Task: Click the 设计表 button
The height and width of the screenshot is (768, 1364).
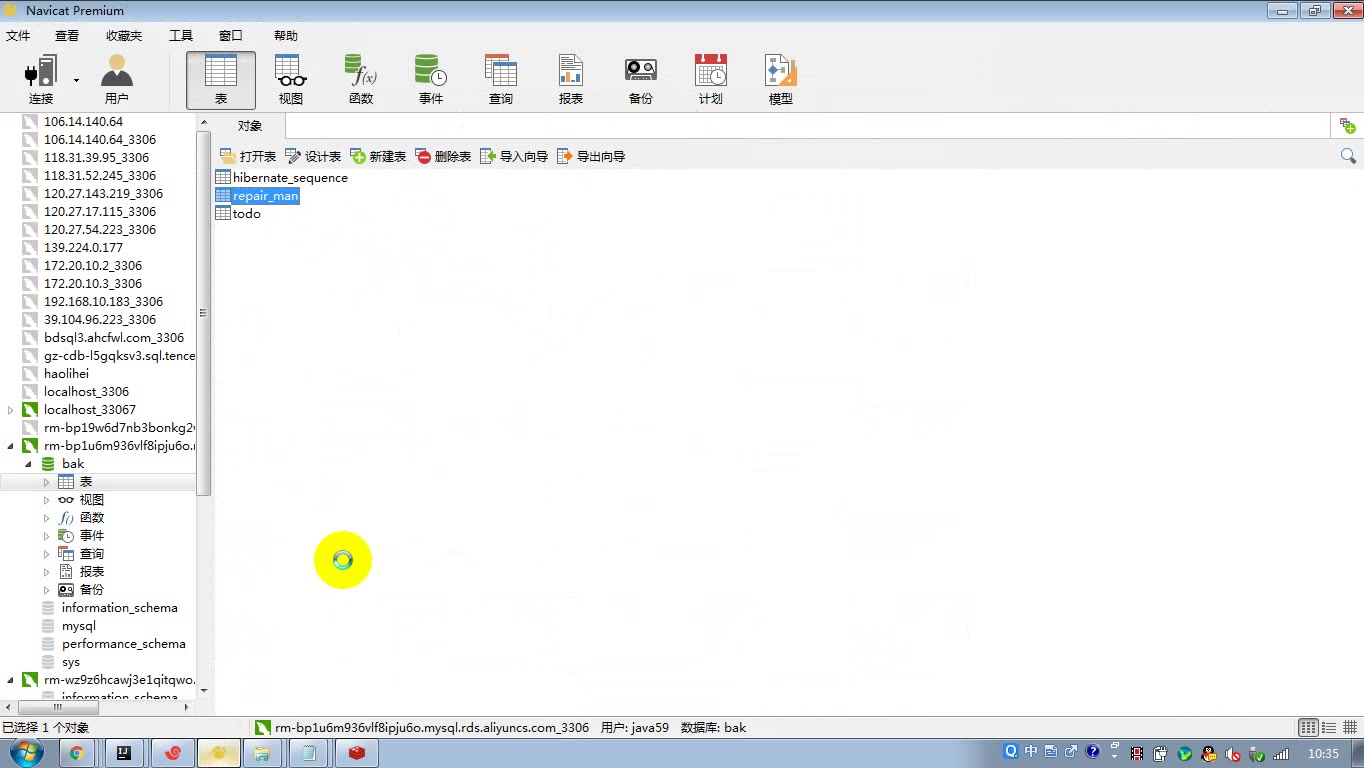Action: tap(313, 156)
